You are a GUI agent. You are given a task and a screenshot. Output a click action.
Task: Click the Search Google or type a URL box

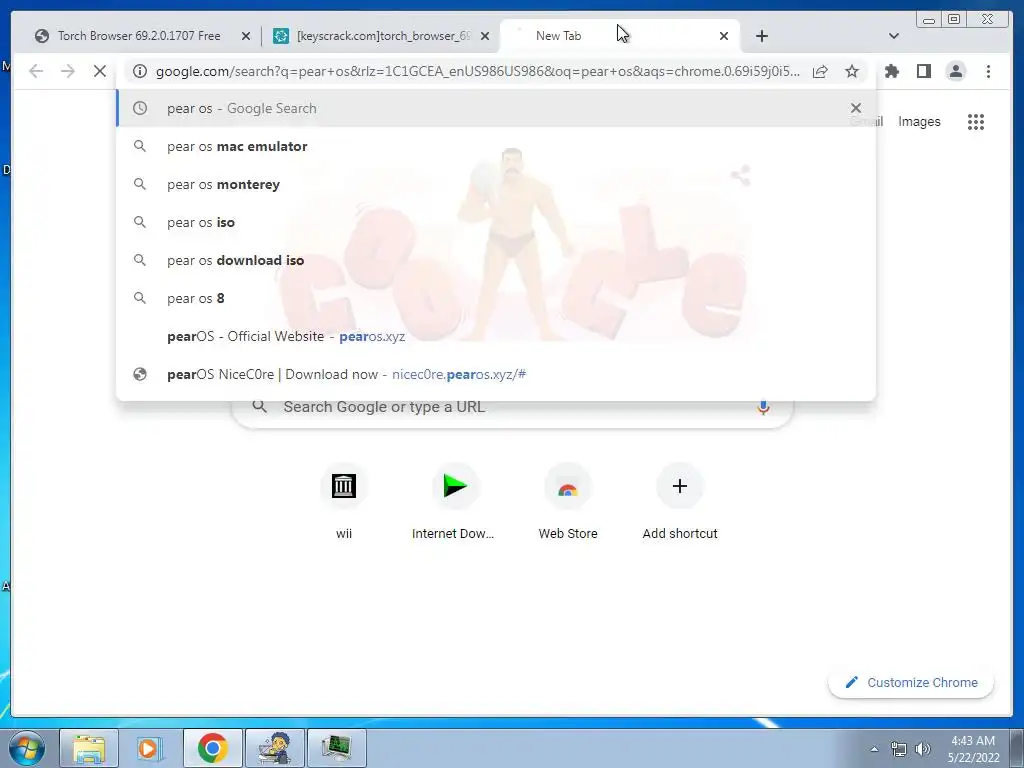pos(512,408)
